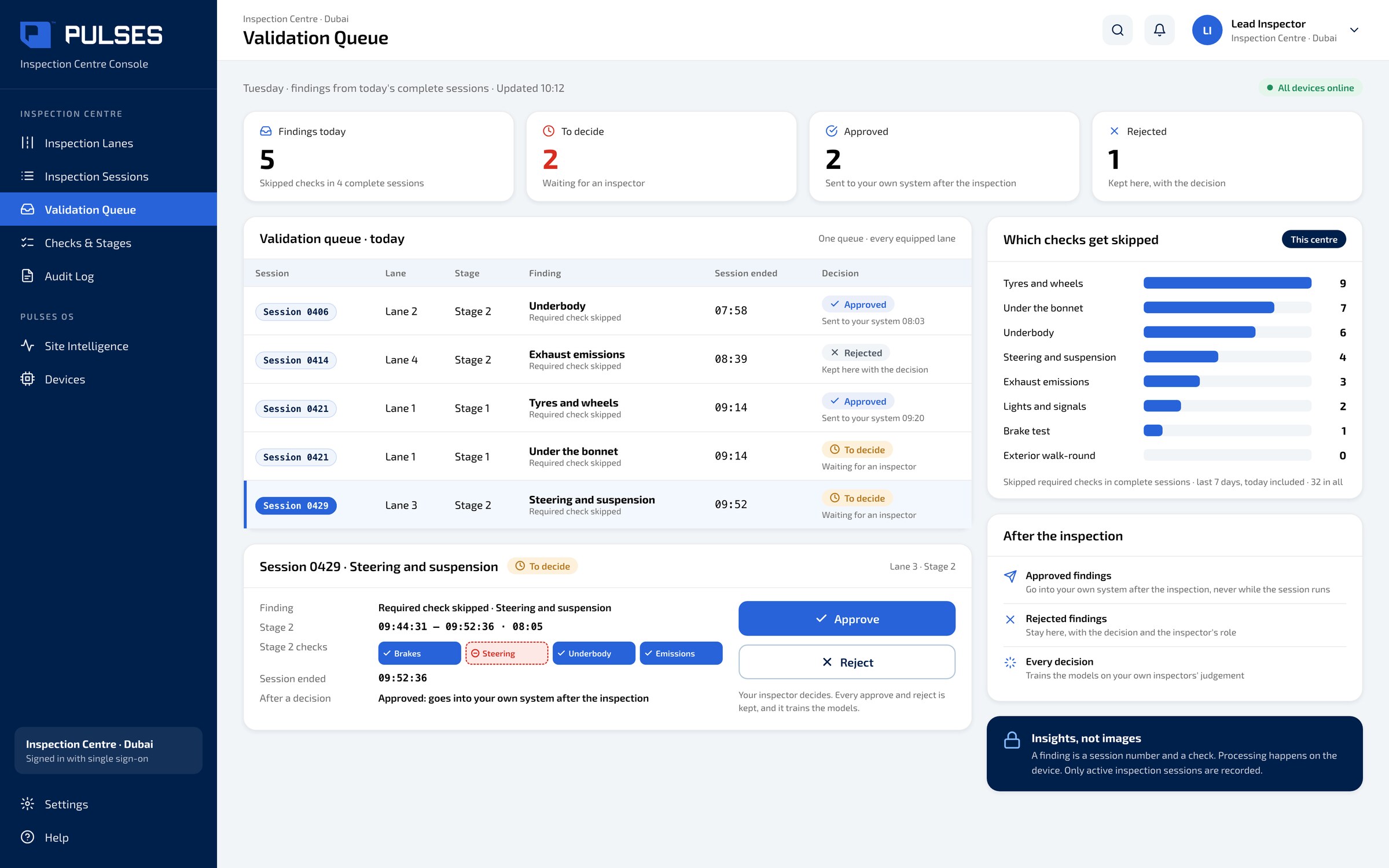Click the Emissions check chip
Image resolution: width=1389 pixels, height=868 pixels.
pos(681,653)
